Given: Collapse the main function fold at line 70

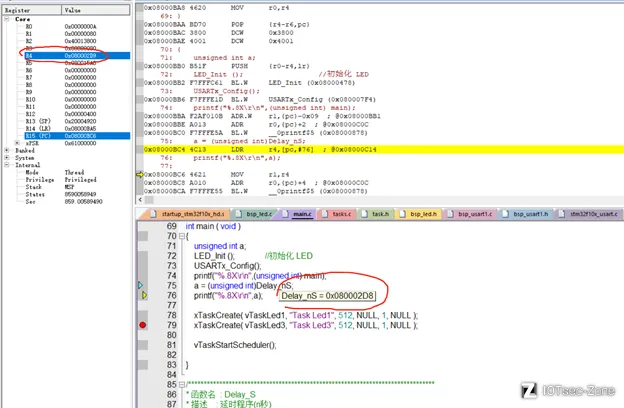Looking at the screenshot, I should point(182,236).
